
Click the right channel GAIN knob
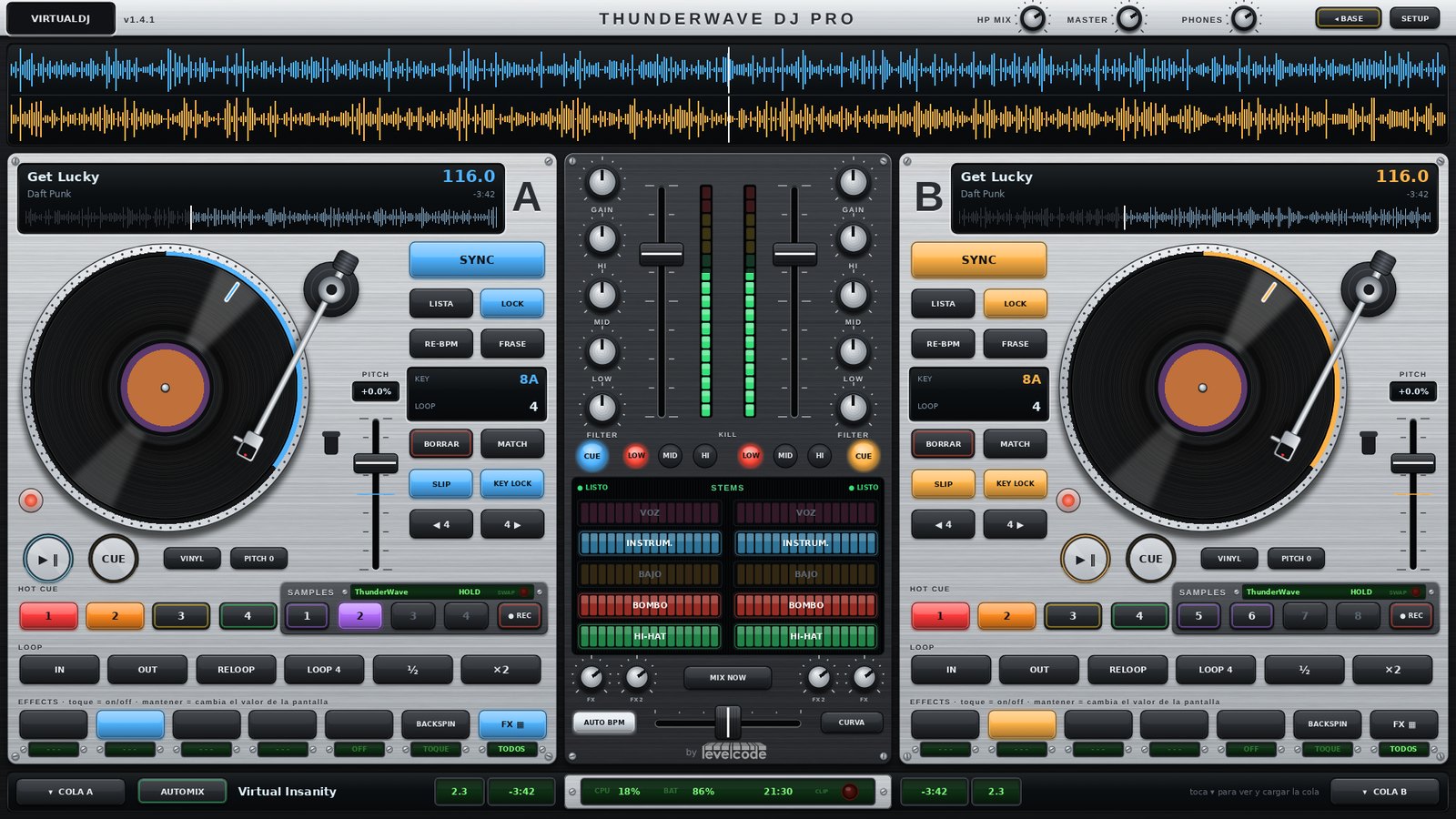(853, 183)
